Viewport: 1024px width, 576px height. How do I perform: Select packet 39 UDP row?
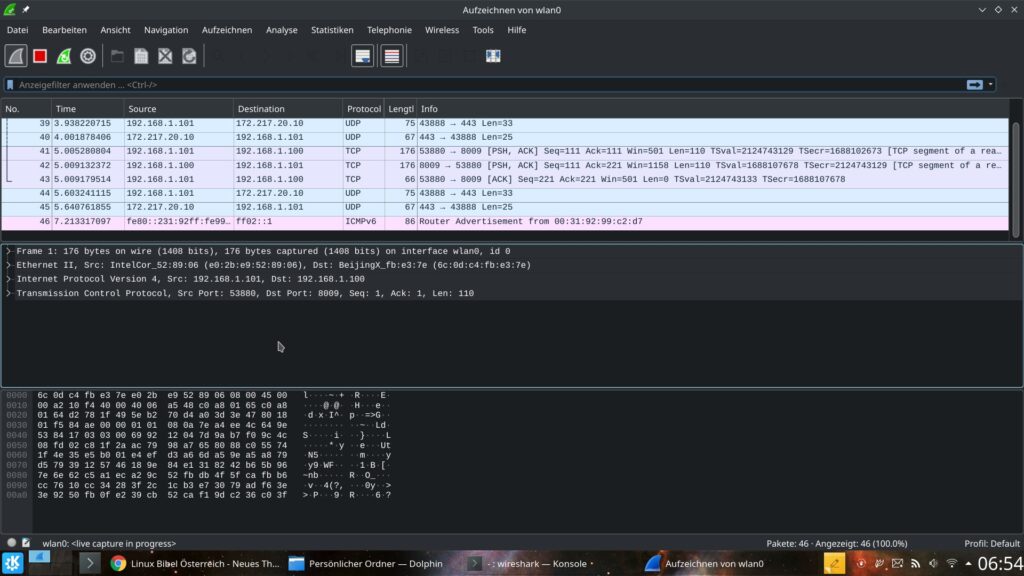click(505, 123)
